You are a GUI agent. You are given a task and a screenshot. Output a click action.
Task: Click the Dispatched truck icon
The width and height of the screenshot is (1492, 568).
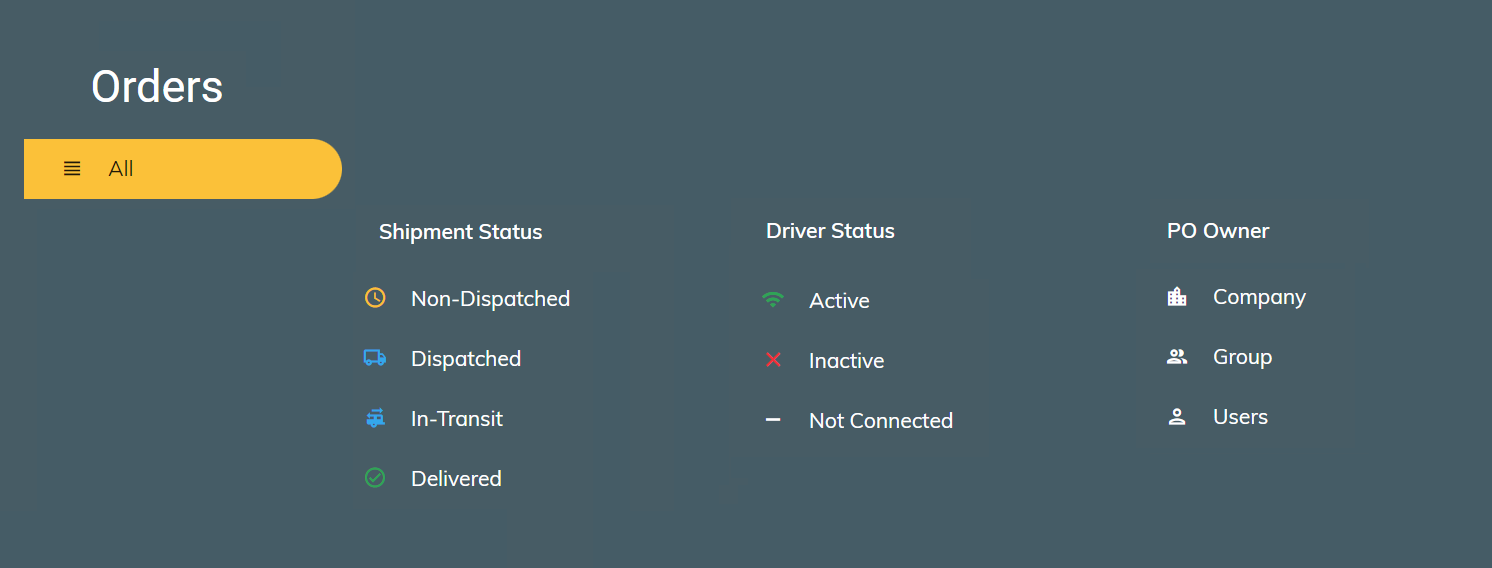(x=375, y=358)
